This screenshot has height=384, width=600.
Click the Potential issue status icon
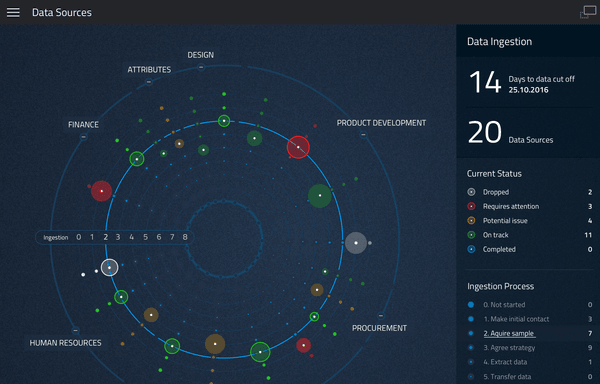pos(471,221)
